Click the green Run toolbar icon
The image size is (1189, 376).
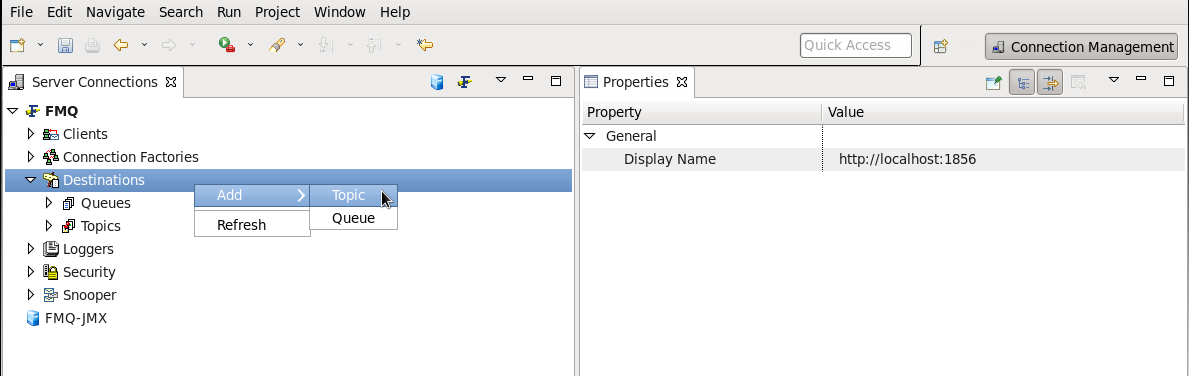tap(226, 45)
